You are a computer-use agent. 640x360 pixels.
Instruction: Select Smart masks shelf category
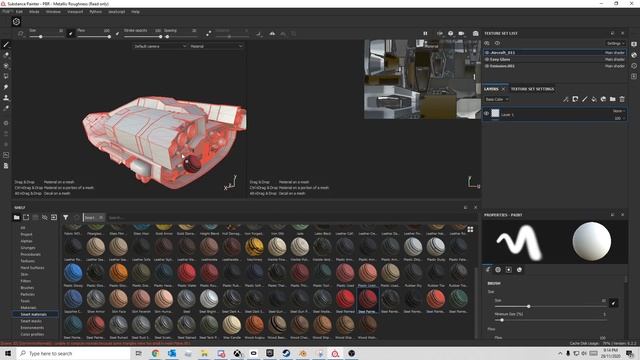[31, 321]
